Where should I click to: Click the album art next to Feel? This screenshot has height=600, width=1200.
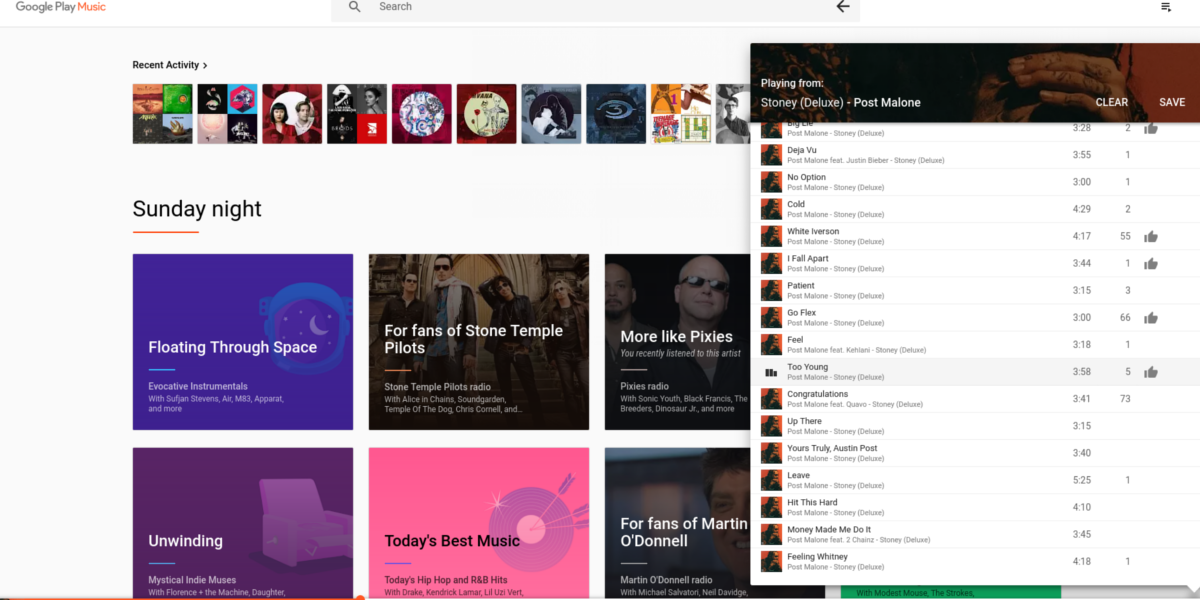pos(771,344)
